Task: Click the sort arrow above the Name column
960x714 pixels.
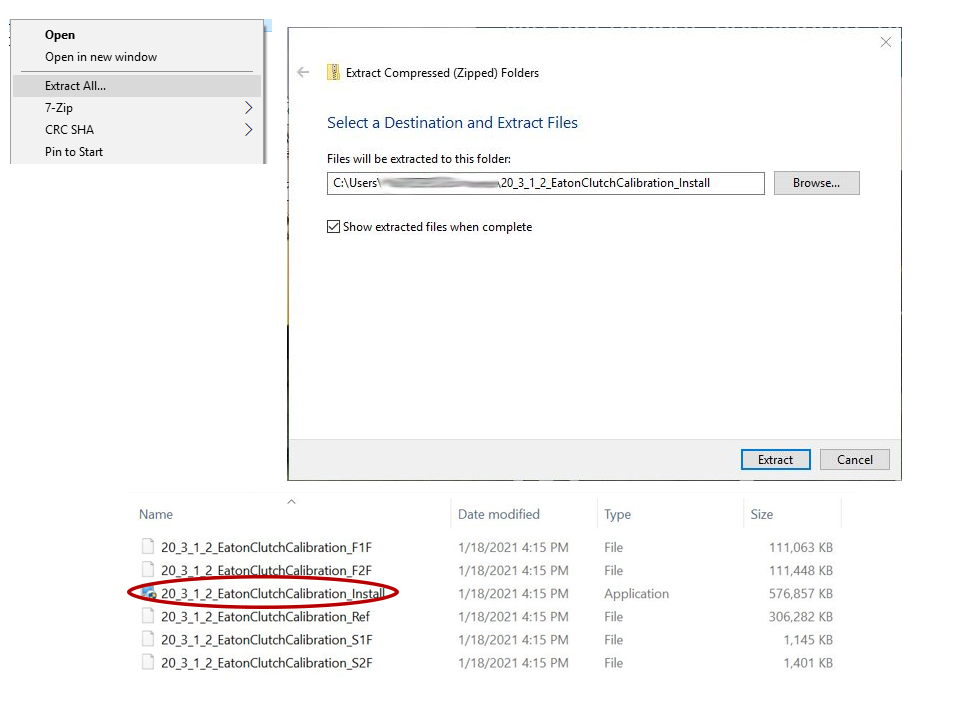Action: [291, 502]
